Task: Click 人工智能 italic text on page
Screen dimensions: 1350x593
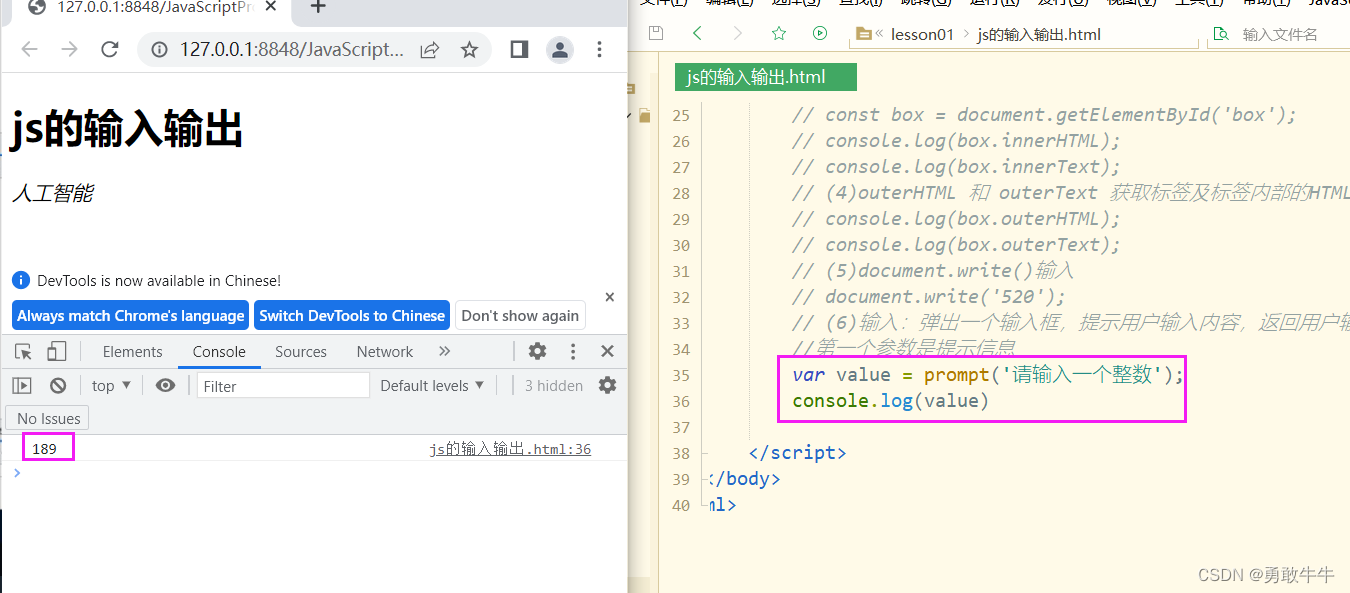Action: (52, 193)
